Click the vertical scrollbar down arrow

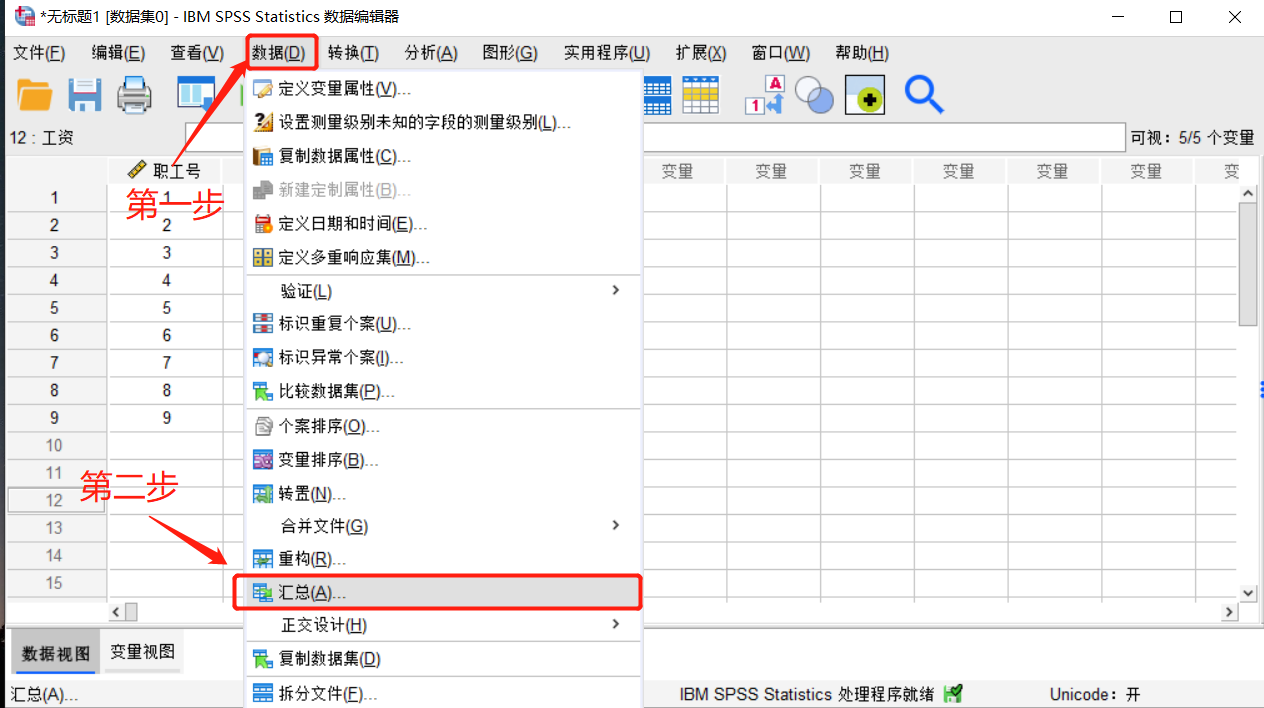point(1248,592)
